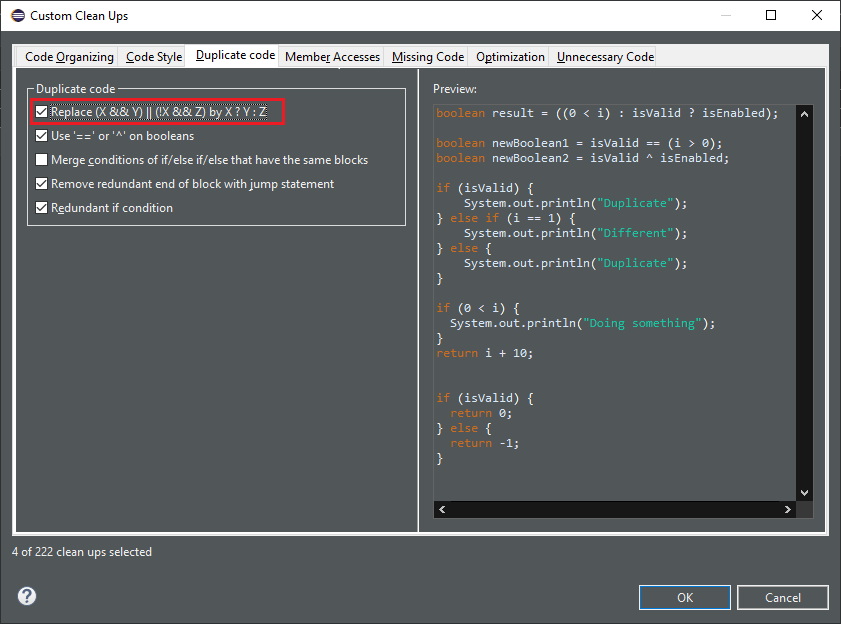Image resolution: width=841 pixels, height=624 pixels.
Task: Click the preview scroll down arrow
Action: pyautogui.click(x=804, y=493)
